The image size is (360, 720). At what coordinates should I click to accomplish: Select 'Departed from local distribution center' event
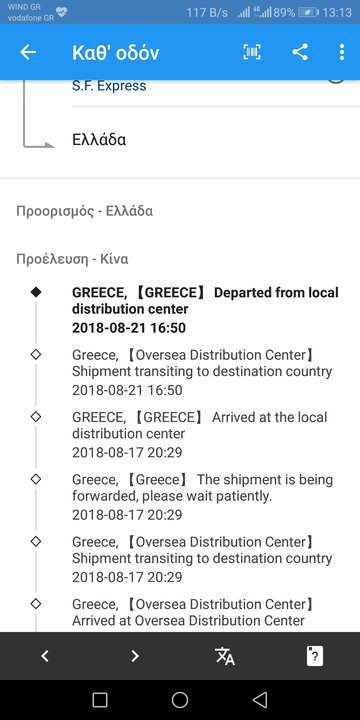pos(205,310)
